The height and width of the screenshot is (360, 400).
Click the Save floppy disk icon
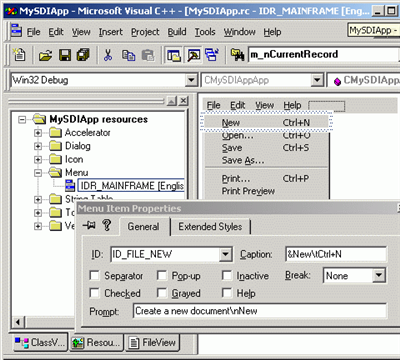click(x=65, y=55)
